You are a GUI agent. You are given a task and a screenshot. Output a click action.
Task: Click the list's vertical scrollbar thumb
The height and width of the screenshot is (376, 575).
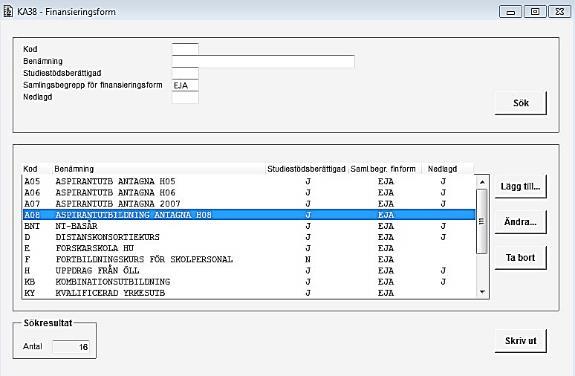482,221
